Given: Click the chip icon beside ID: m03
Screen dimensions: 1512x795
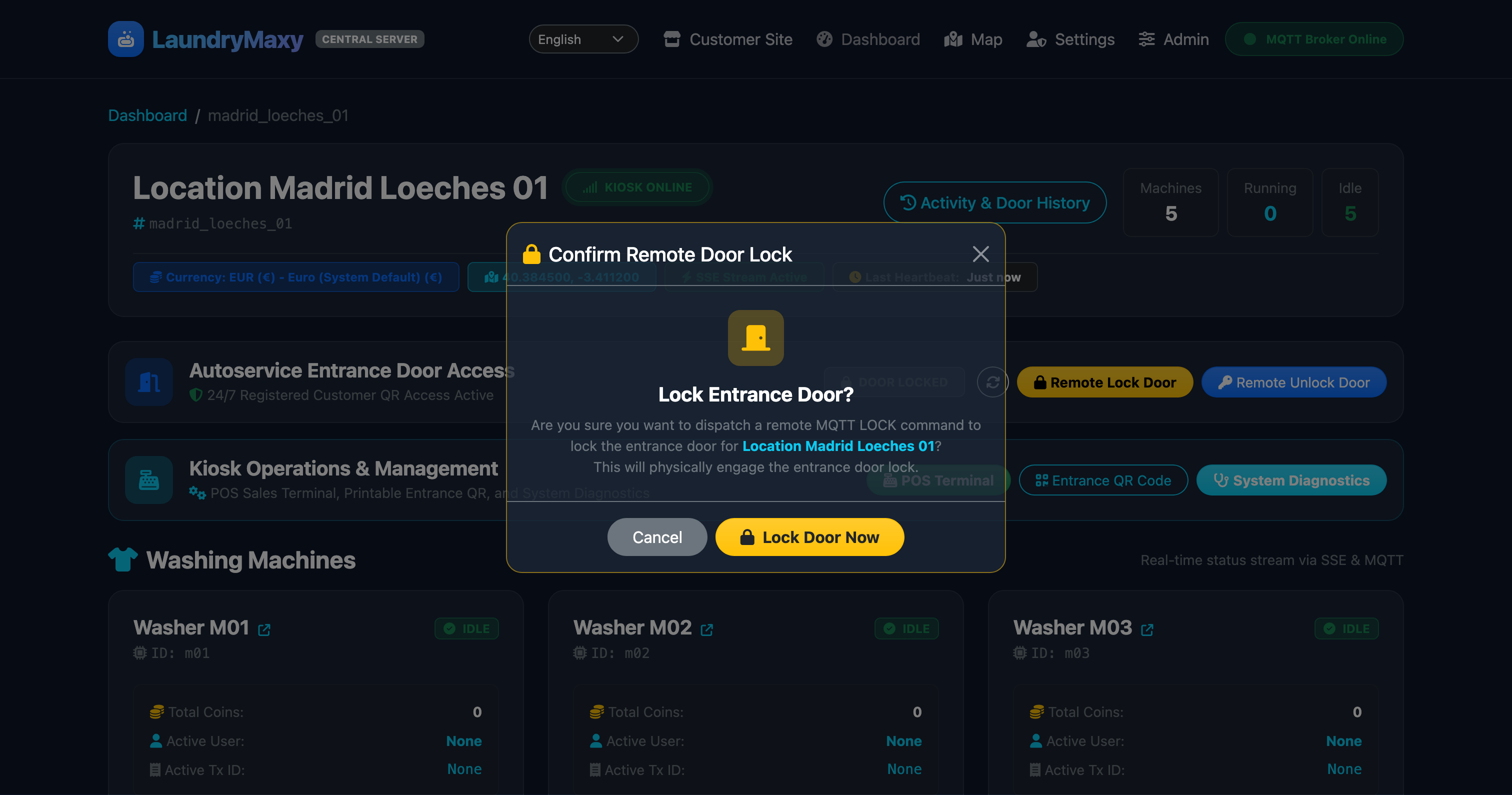Looking at the screenshot, I should (x=1020, y=653).
